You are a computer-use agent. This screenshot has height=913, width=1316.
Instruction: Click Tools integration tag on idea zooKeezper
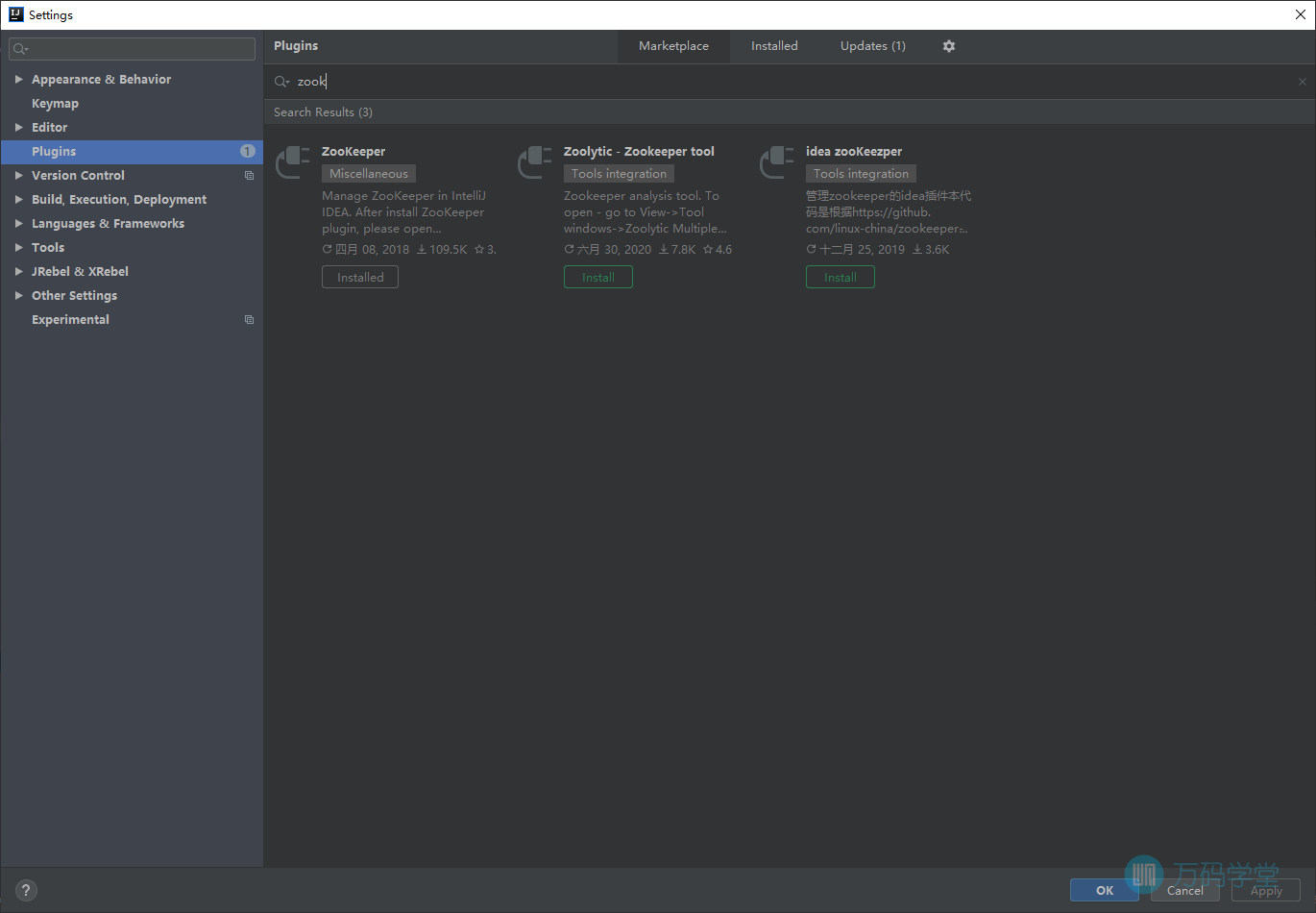click(x=861, y=174)
